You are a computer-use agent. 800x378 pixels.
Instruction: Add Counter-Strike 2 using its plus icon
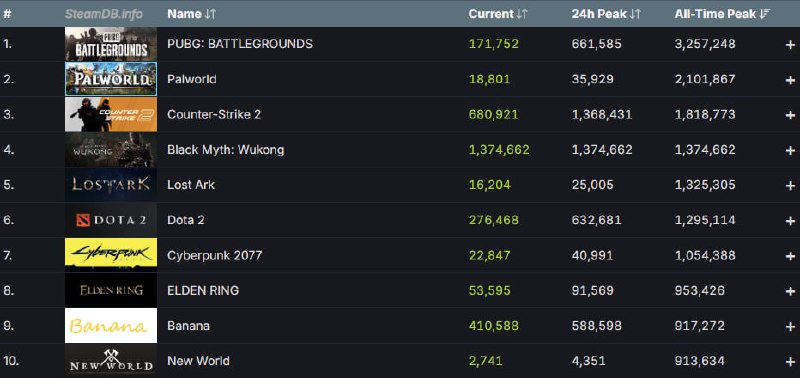pyautogui.click(x=790, y=115)
